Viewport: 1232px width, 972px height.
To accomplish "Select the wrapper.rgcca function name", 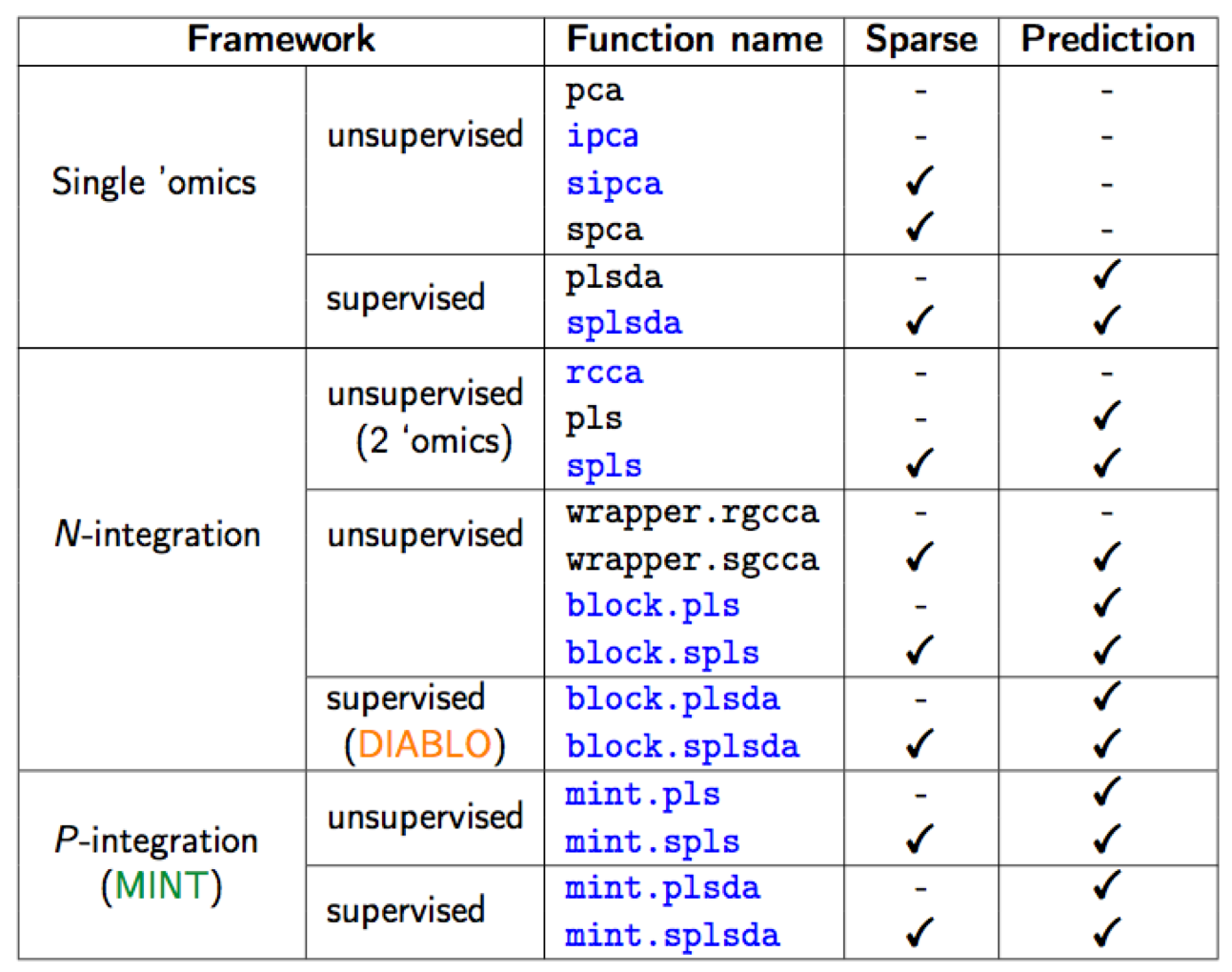I will click(693, 513).
